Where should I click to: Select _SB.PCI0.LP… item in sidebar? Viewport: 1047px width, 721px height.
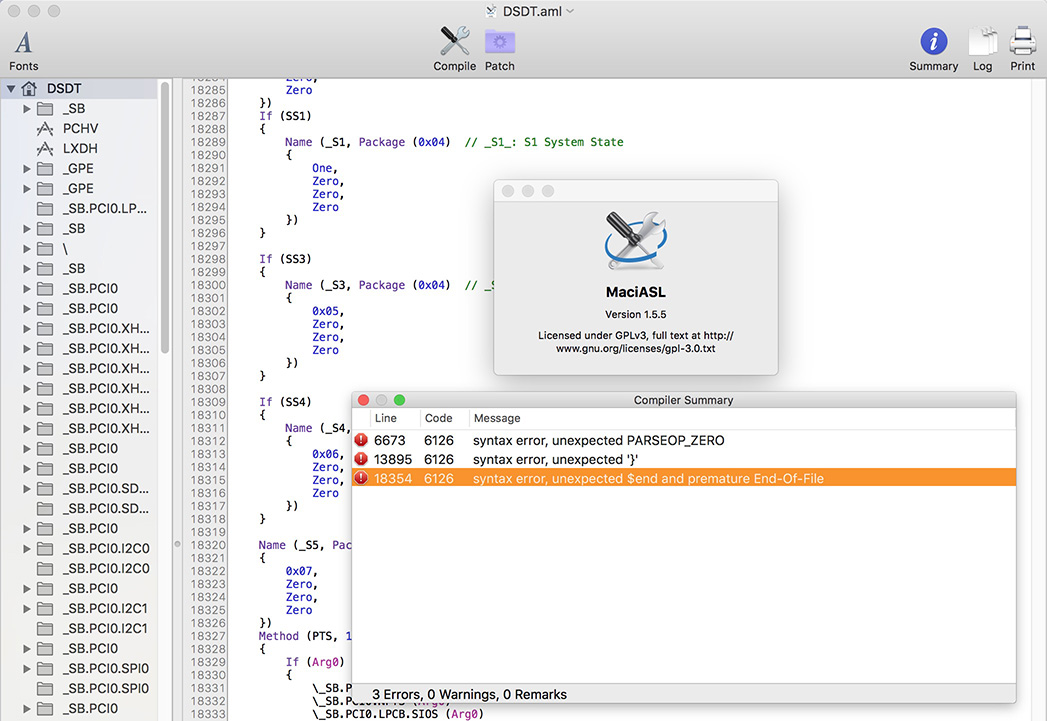pyautogui.click(x=104, y=208)
